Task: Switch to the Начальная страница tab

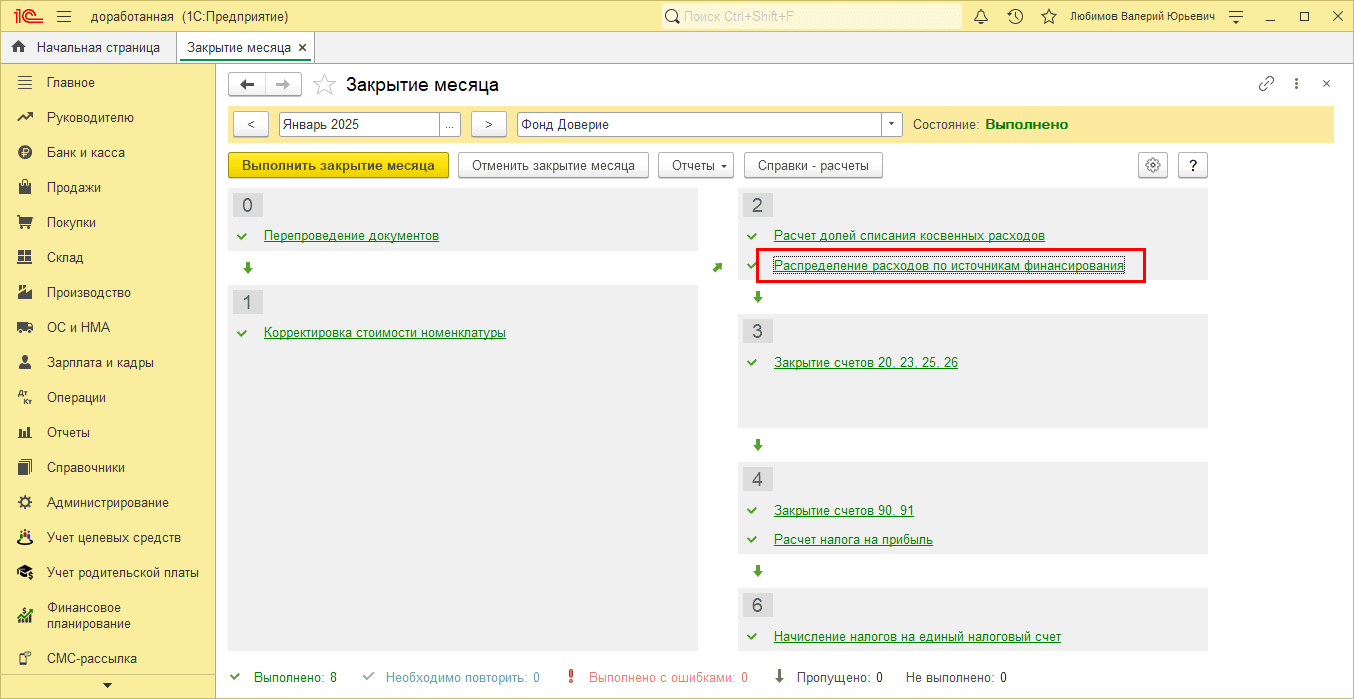Action: [x=88, y=47]
